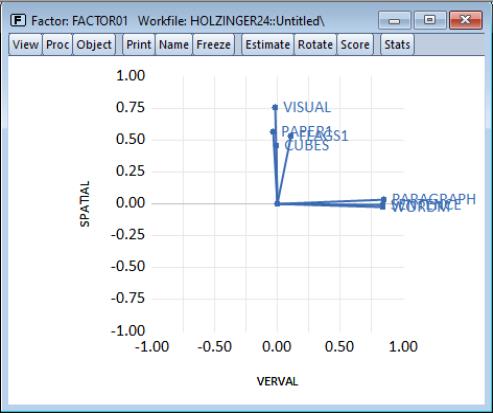This screenshot has width=493, height=413.
Task: Click the Name button
Action: coord(174,44)
